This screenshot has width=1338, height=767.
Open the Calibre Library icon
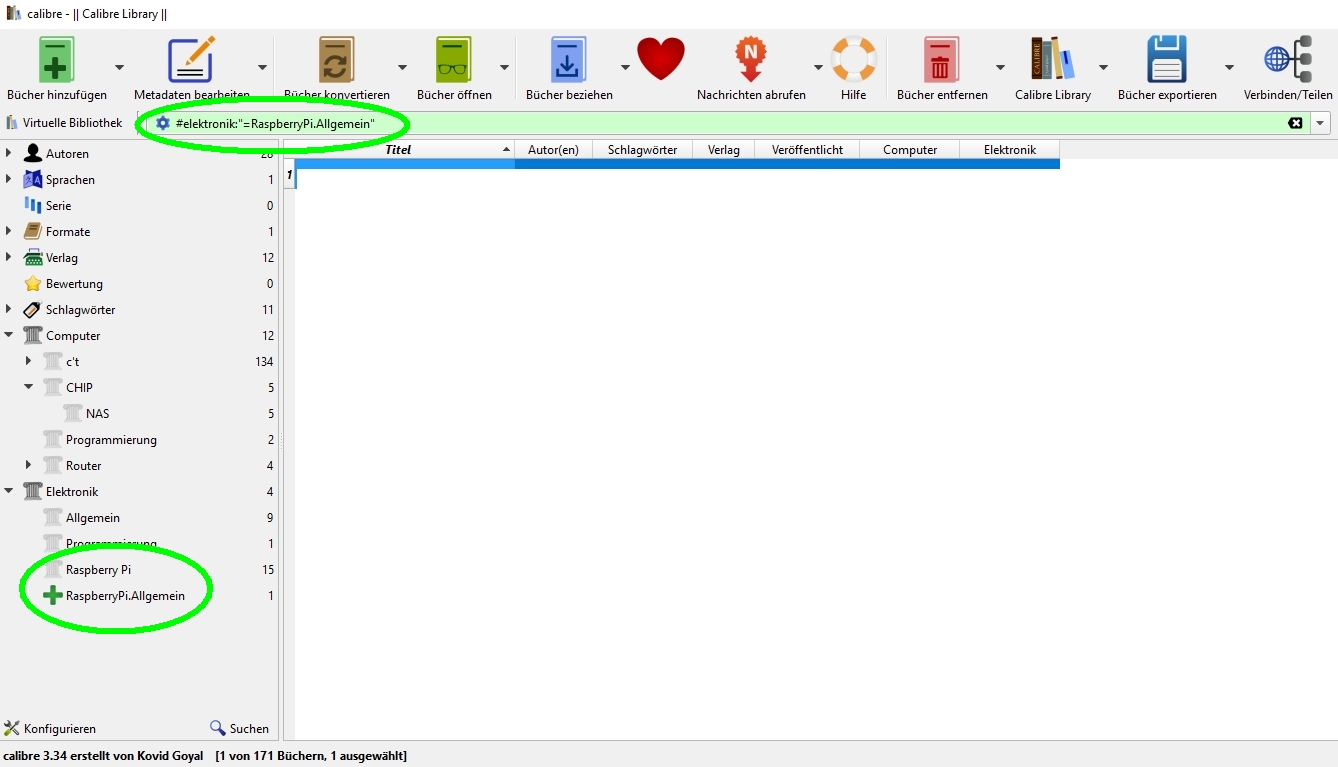(1052, 59)
